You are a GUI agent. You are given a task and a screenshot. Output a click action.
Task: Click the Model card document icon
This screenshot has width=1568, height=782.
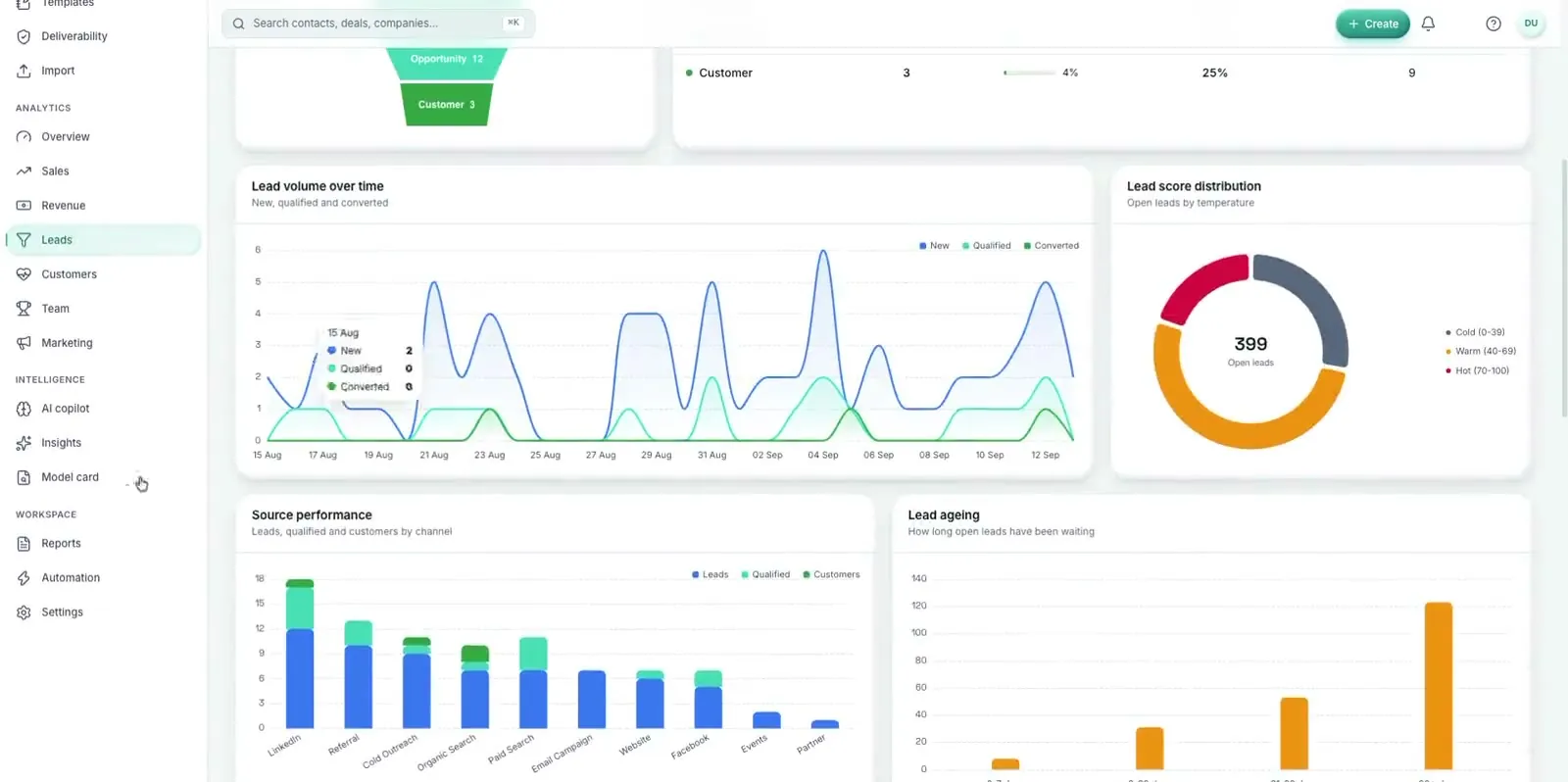coord(24,477)
